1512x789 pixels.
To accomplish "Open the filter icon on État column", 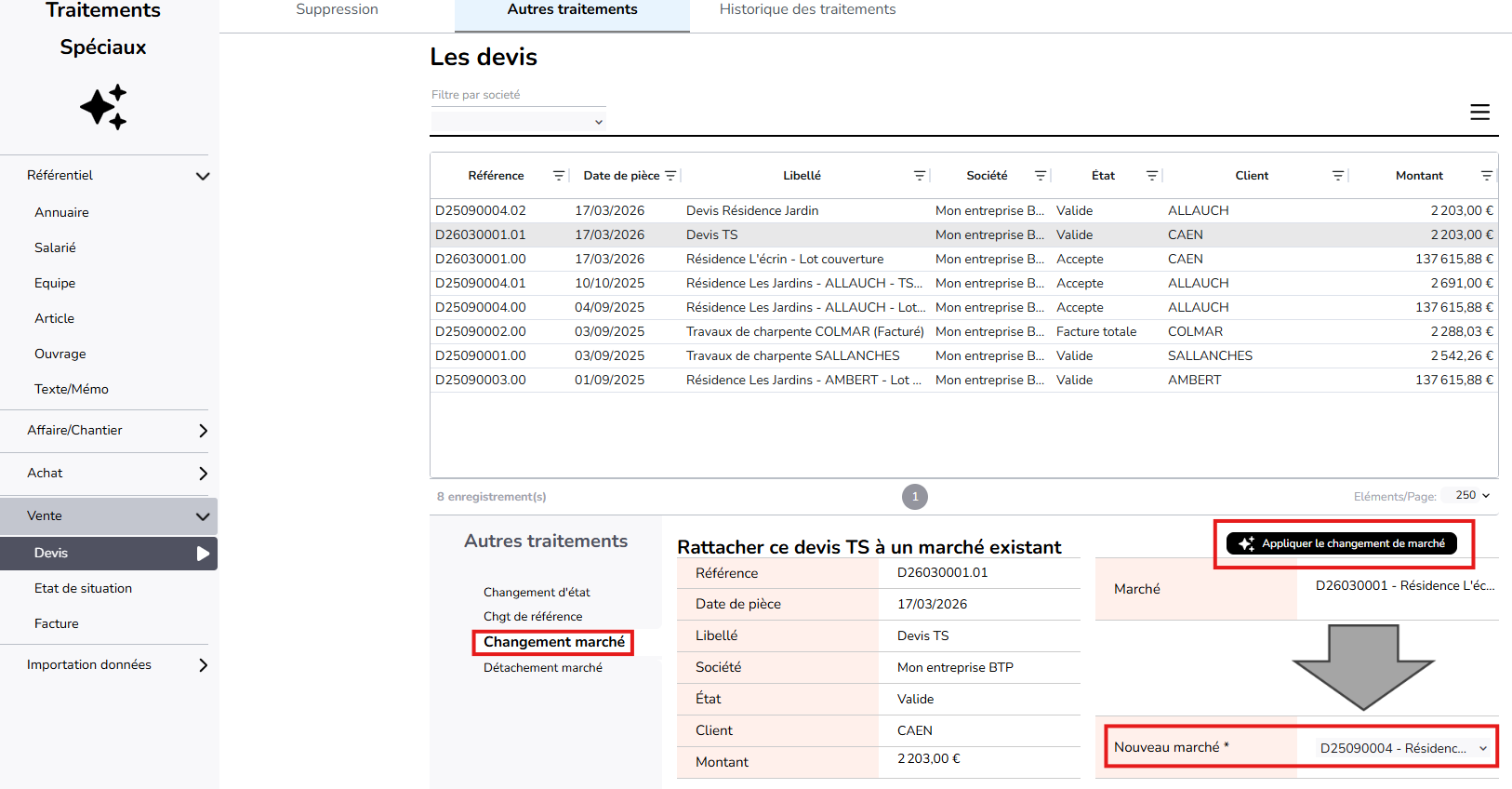I will point(1152,176).
